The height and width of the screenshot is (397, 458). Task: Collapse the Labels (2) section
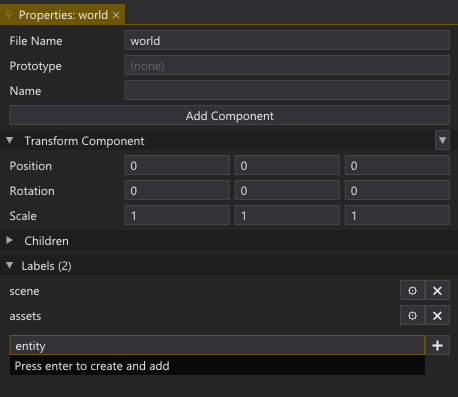coord(10,266)
